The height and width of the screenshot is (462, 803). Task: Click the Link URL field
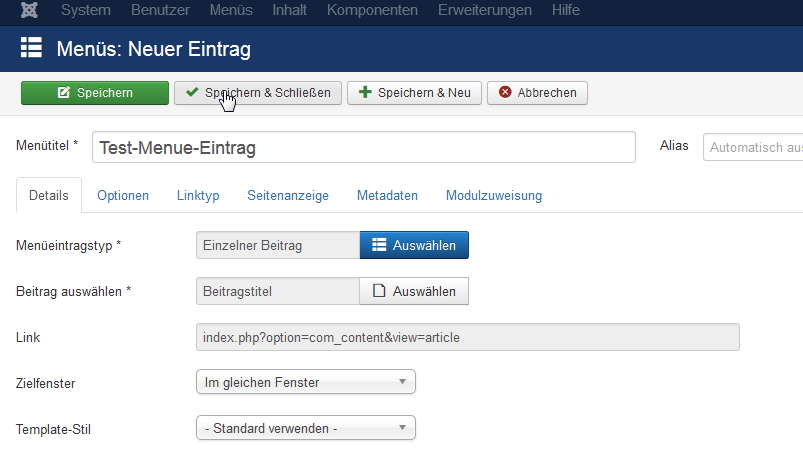click(x=468, y=337)
